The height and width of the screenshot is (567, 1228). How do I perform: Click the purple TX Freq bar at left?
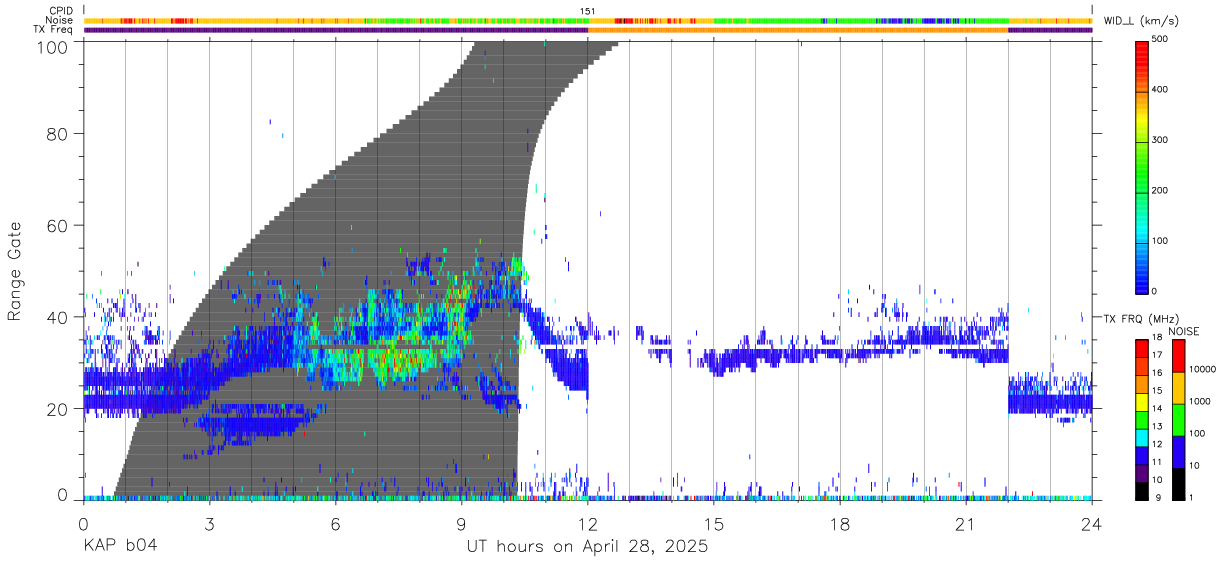click(x=336, y=30)
